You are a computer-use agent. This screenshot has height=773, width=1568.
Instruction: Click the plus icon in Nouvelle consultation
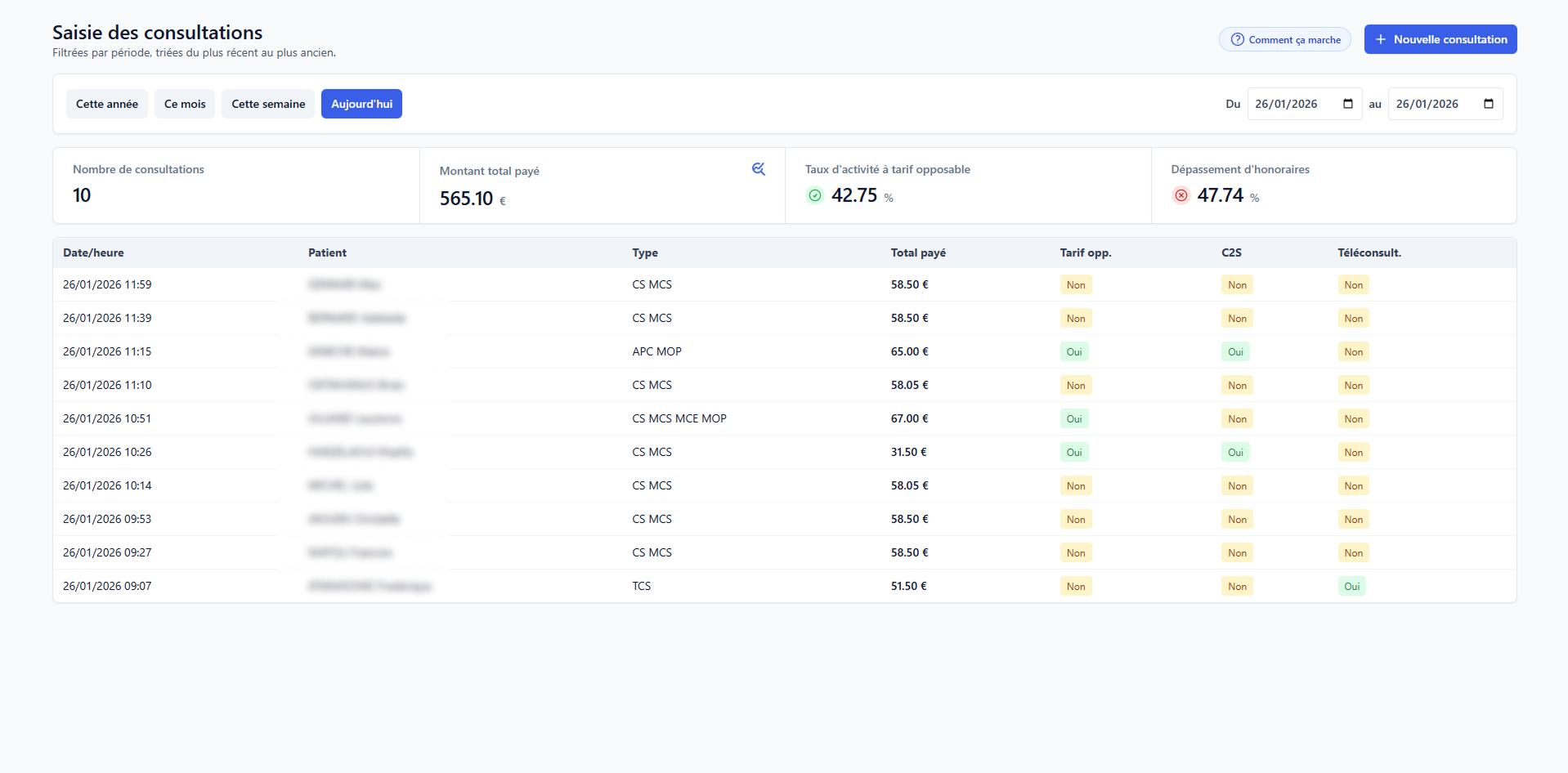(x=1380, y=39)
